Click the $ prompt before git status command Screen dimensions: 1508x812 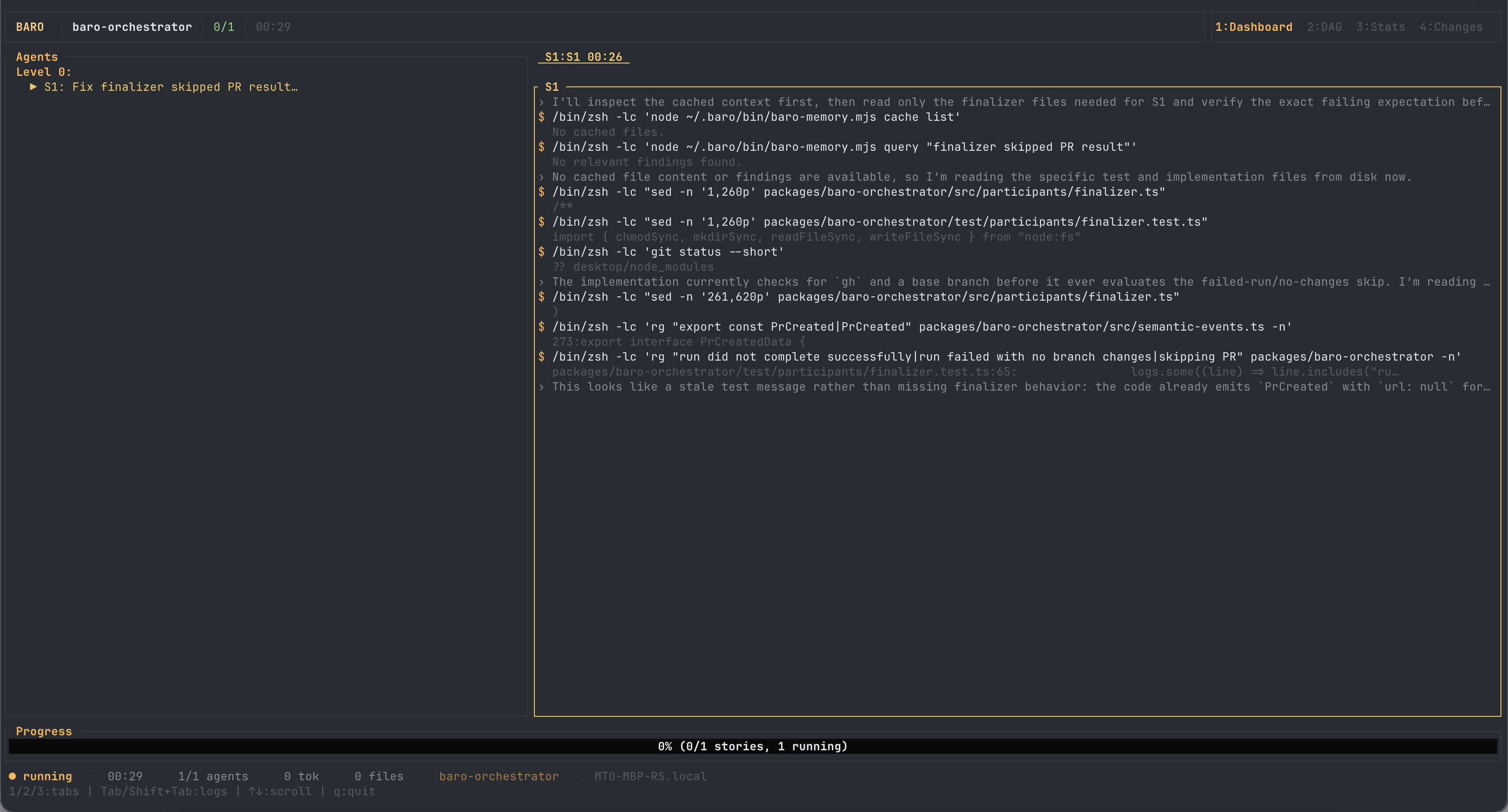(541, 252)
